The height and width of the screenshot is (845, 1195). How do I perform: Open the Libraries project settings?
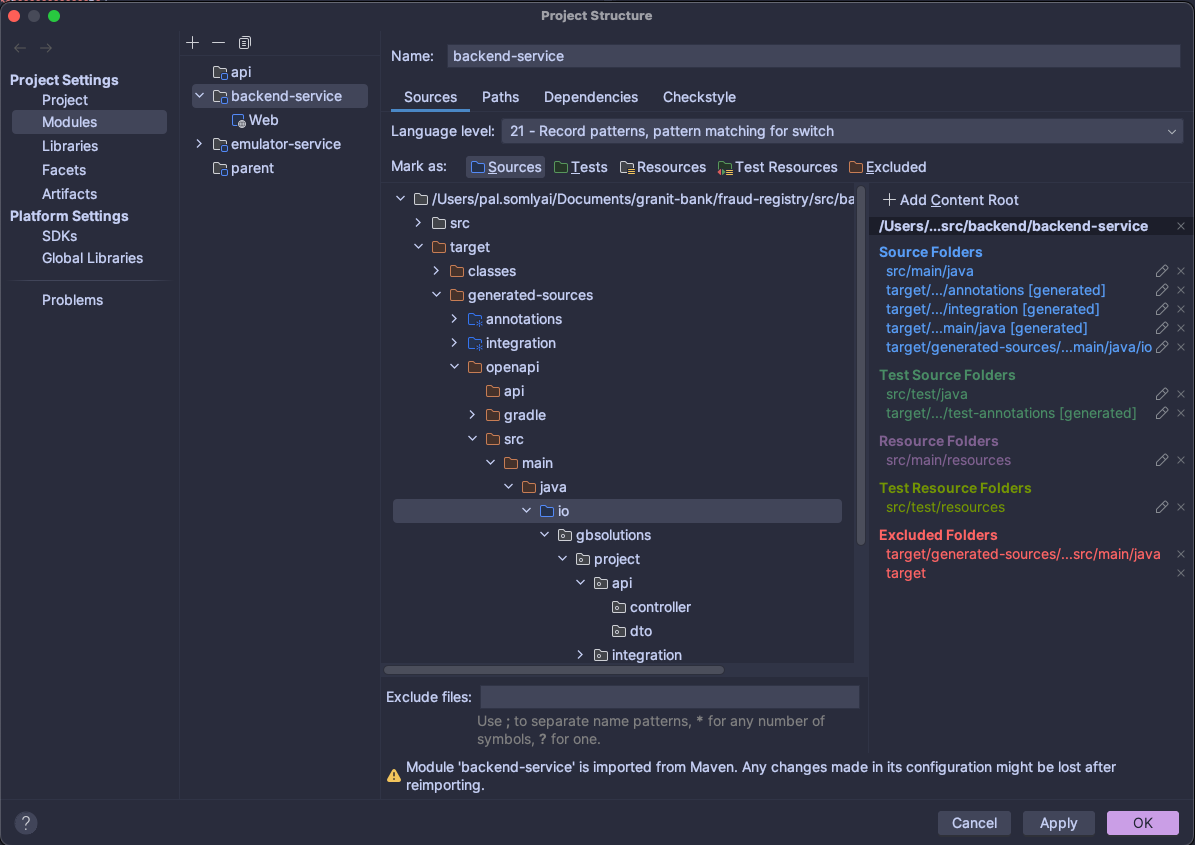70,146
